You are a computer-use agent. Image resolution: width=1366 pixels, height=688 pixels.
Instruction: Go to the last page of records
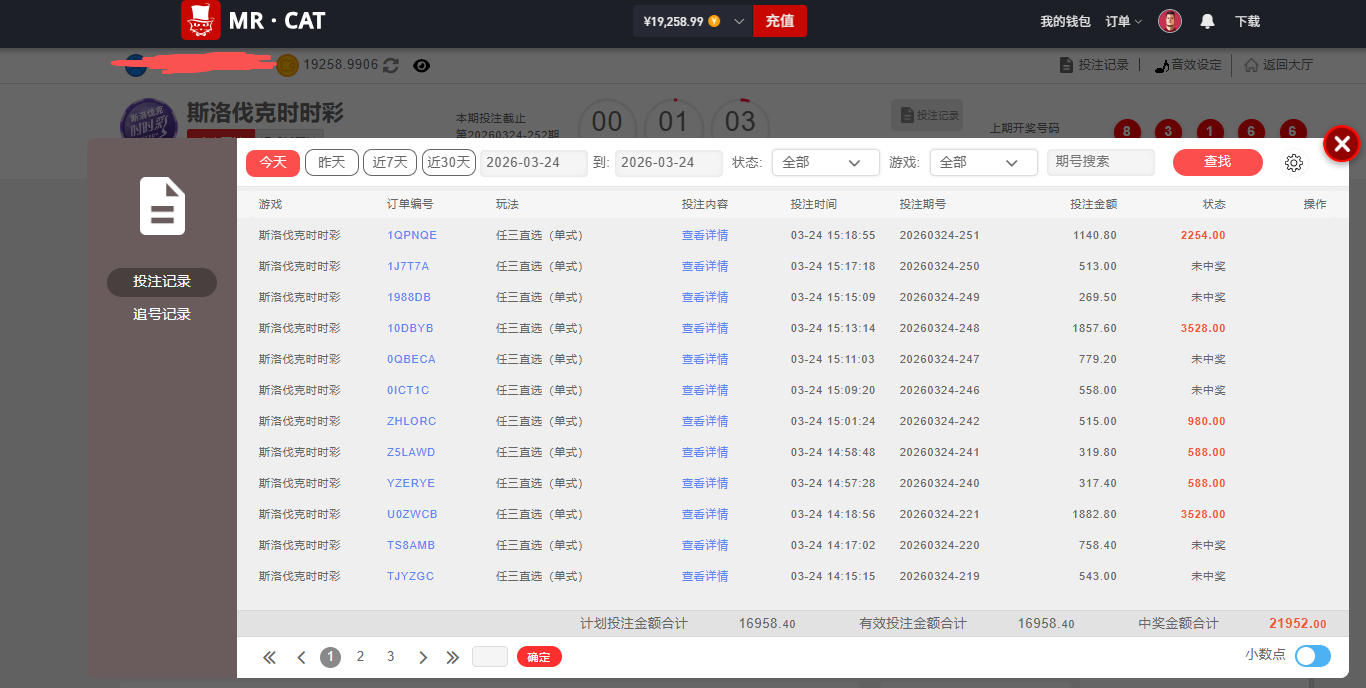pos(453,657)
